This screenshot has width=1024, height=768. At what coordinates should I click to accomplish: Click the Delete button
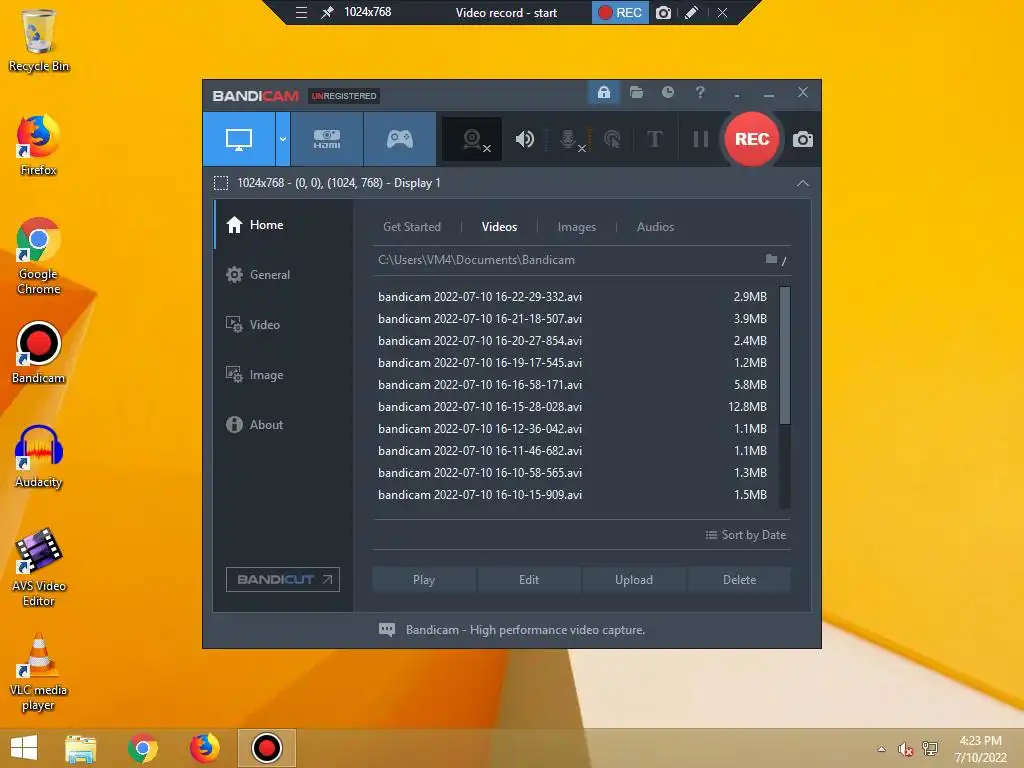[x=739, y=580]
